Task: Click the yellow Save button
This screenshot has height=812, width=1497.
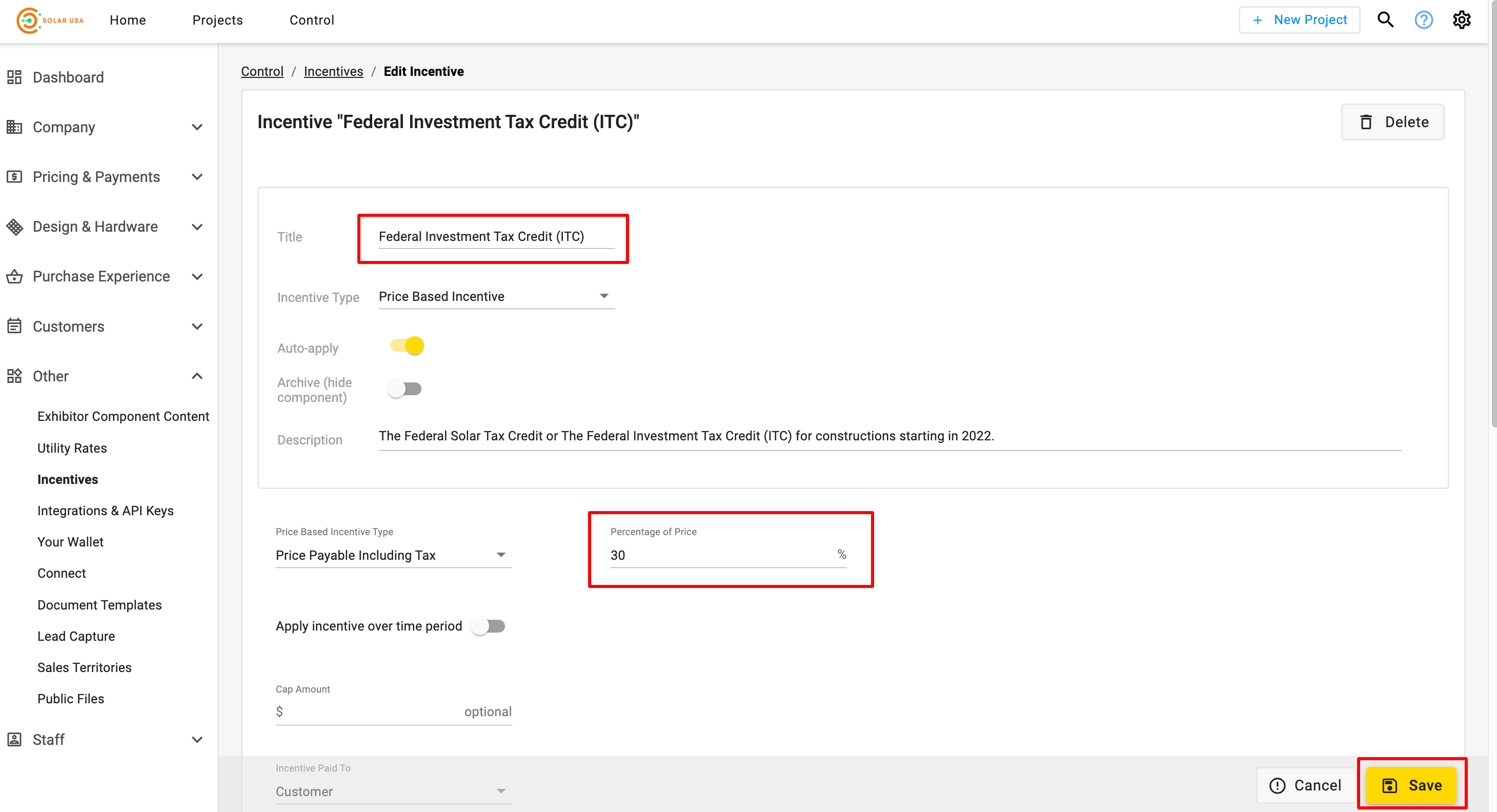Action: pyautogui.click(x=1411, y=785)
